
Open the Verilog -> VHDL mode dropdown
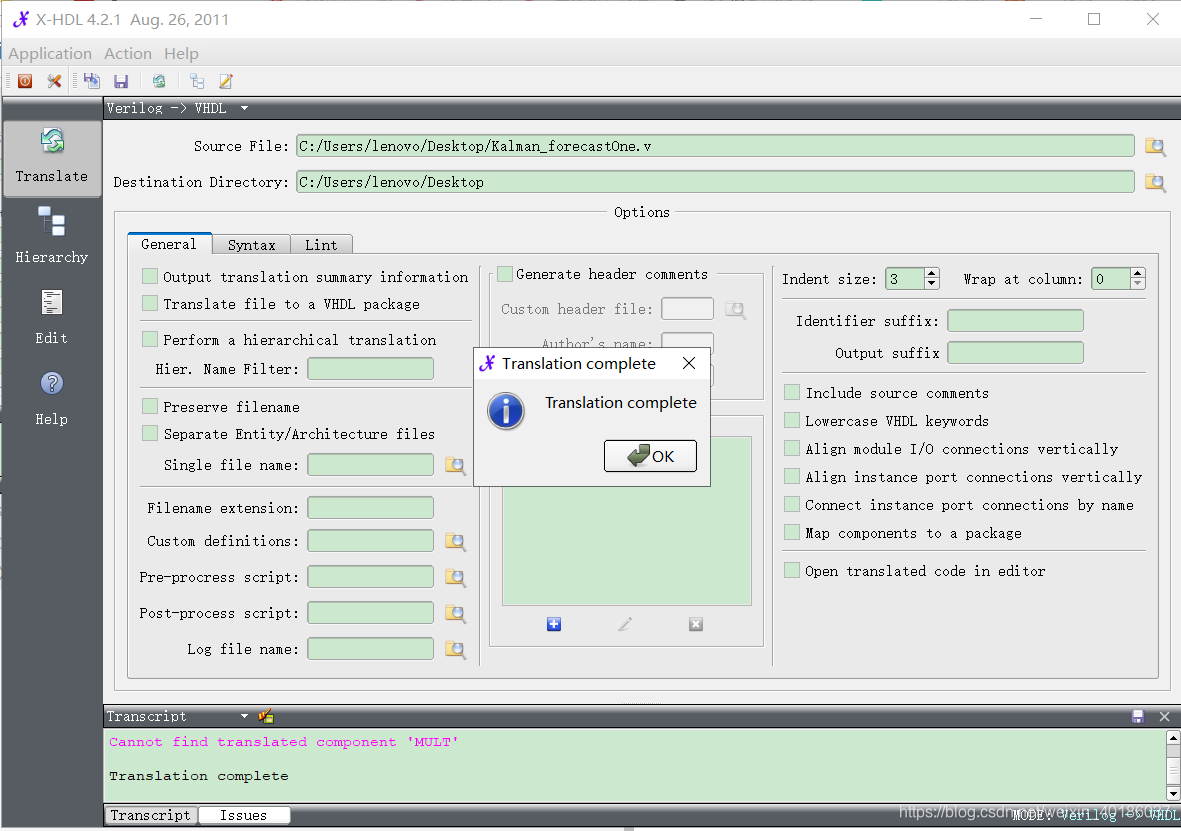(245, 108)
